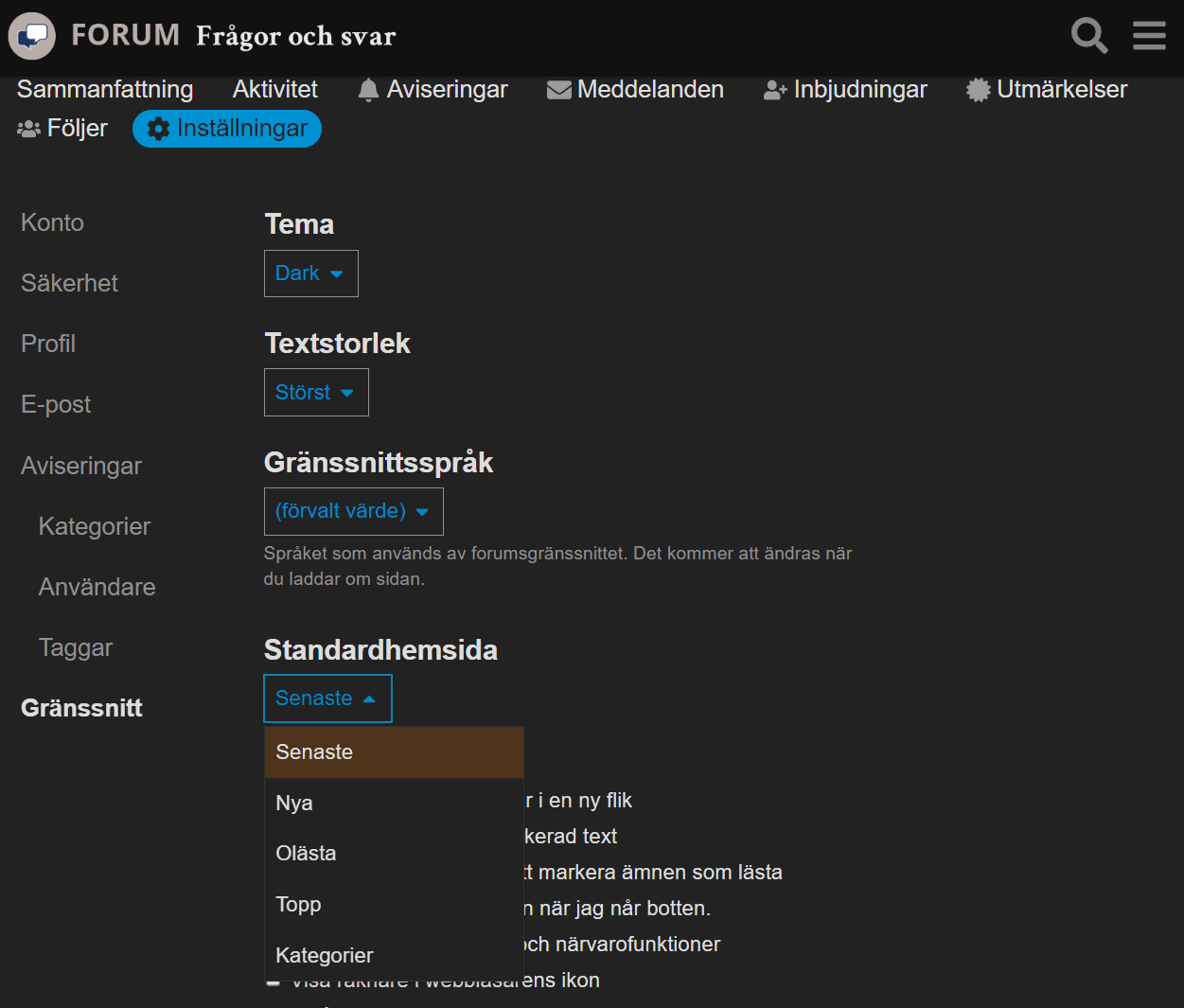Screen dimensions: 1184x1008
Task: Select Taggar under Aviseringar in sidebar
Action: tap(76, 647)
